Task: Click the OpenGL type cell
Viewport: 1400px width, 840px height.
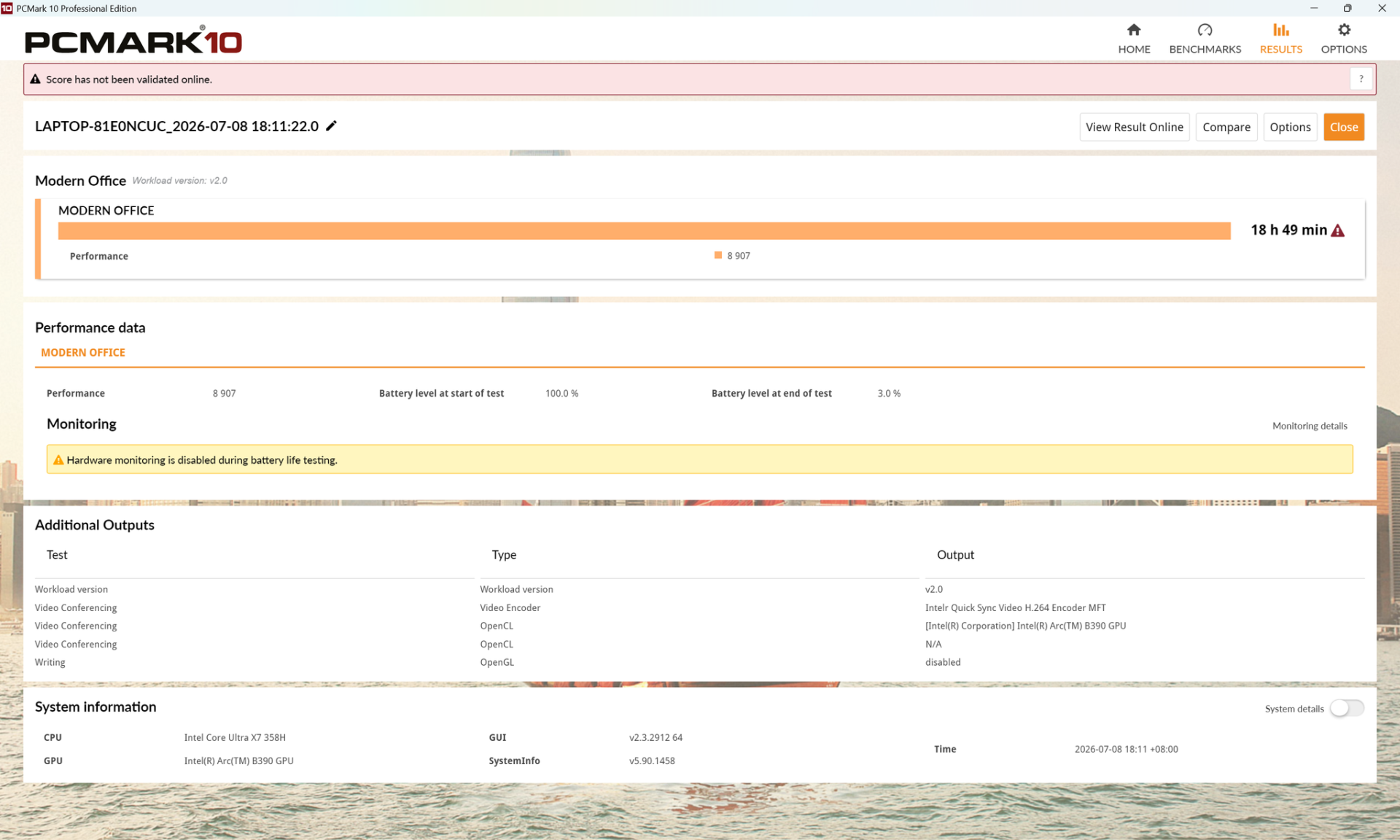Action: tap(497, 662)
